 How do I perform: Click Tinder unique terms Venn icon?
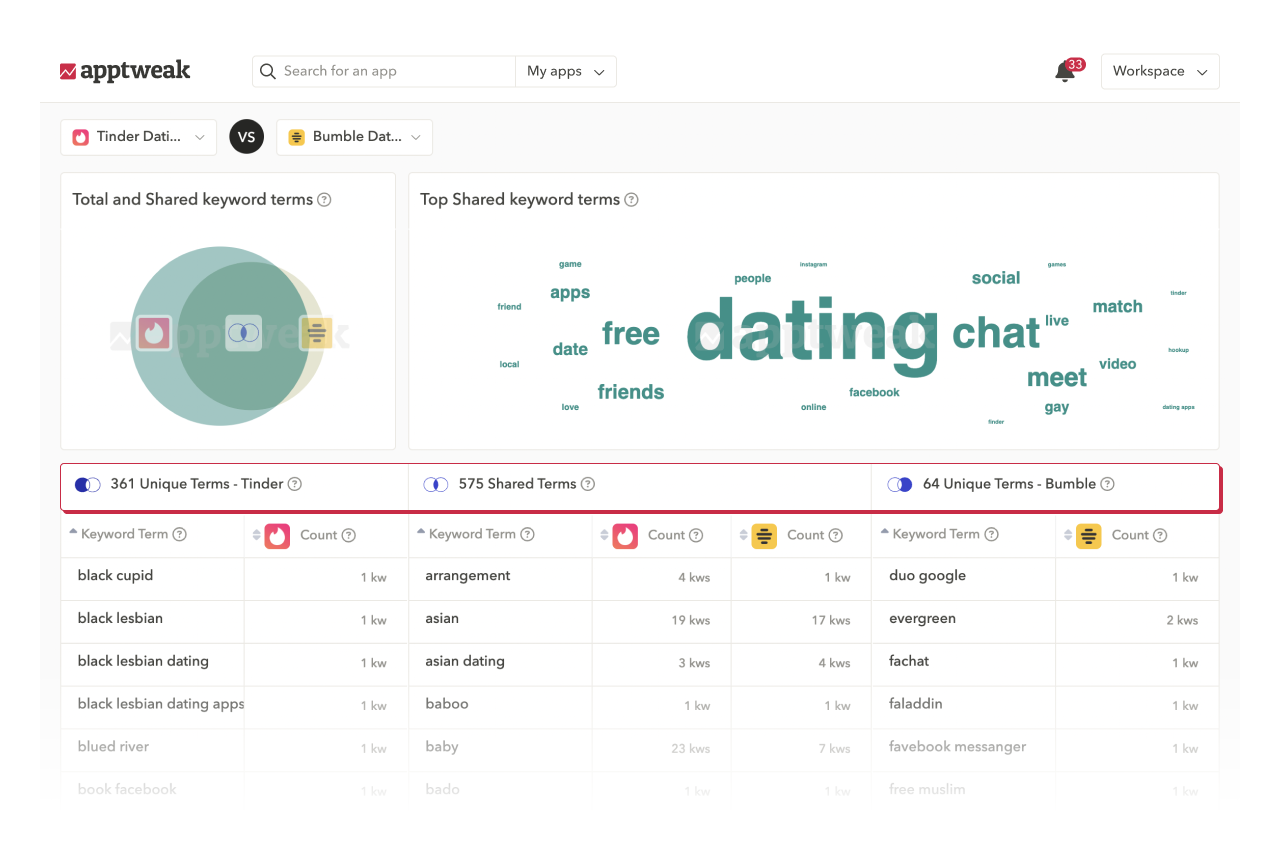click(88, 485)
